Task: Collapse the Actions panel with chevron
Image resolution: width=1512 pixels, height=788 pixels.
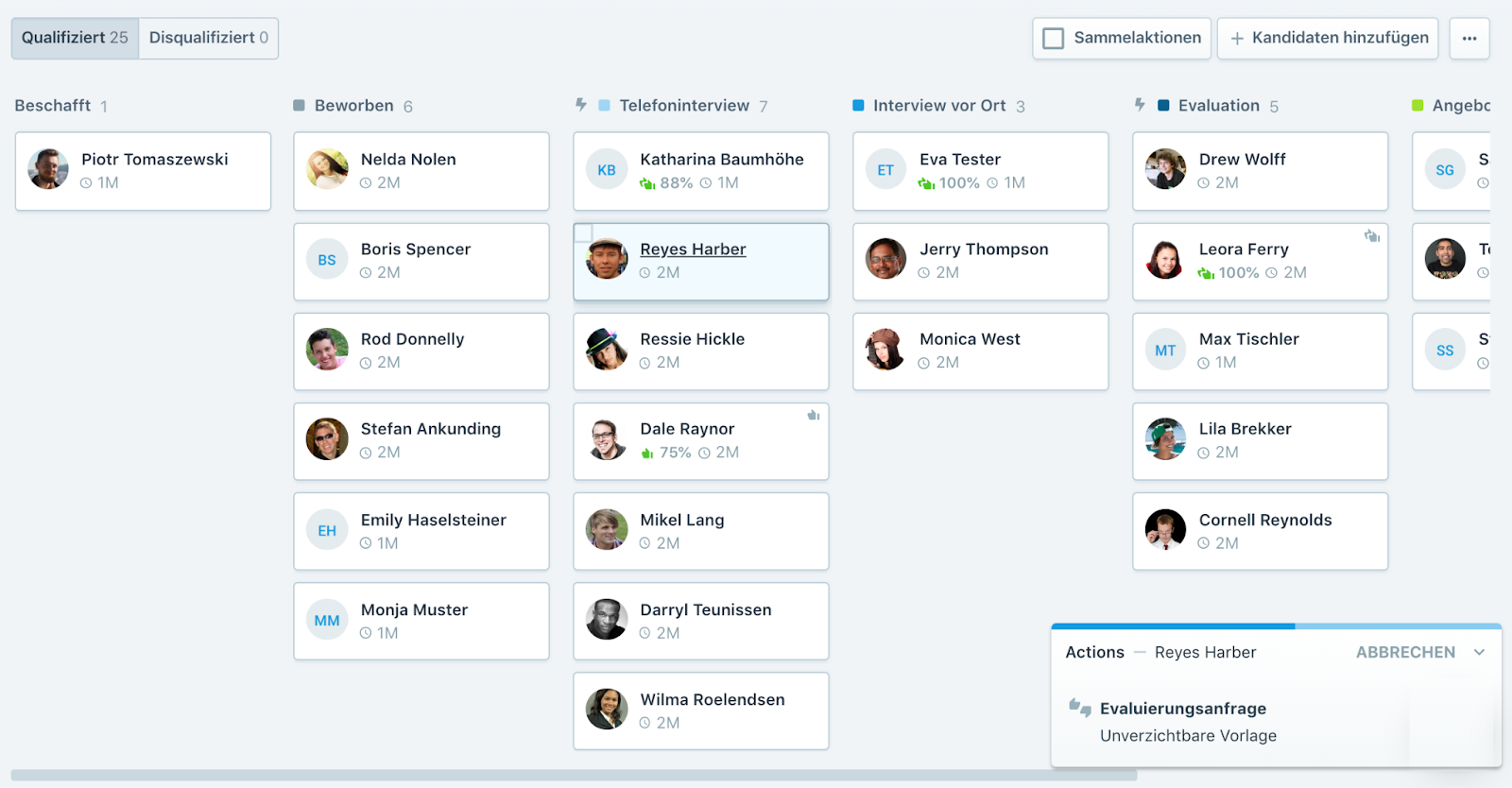Action: coord(1479,652)
